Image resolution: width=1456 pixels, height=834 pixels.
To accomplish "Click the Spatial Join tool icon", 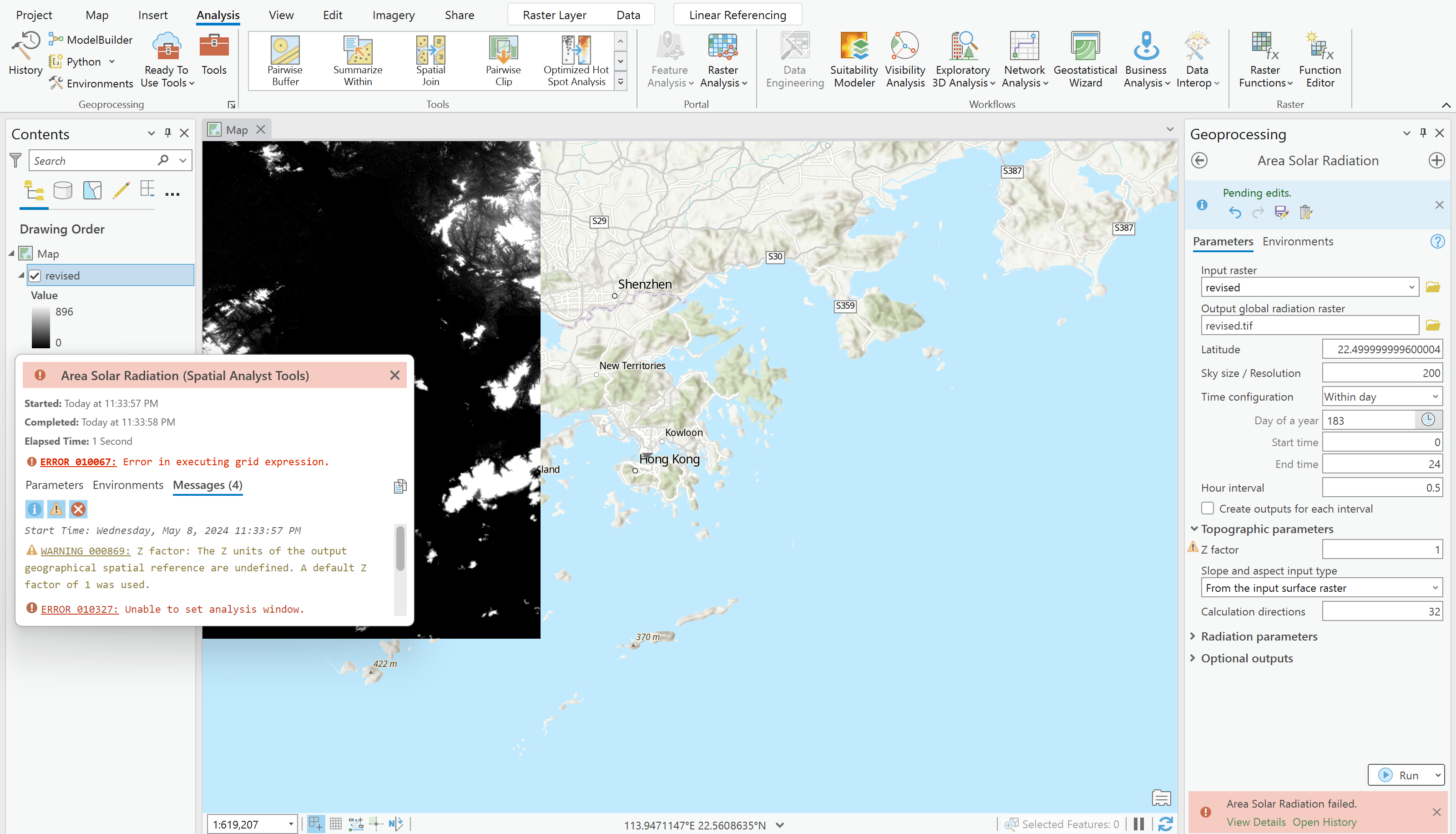I will click(430, 51).
